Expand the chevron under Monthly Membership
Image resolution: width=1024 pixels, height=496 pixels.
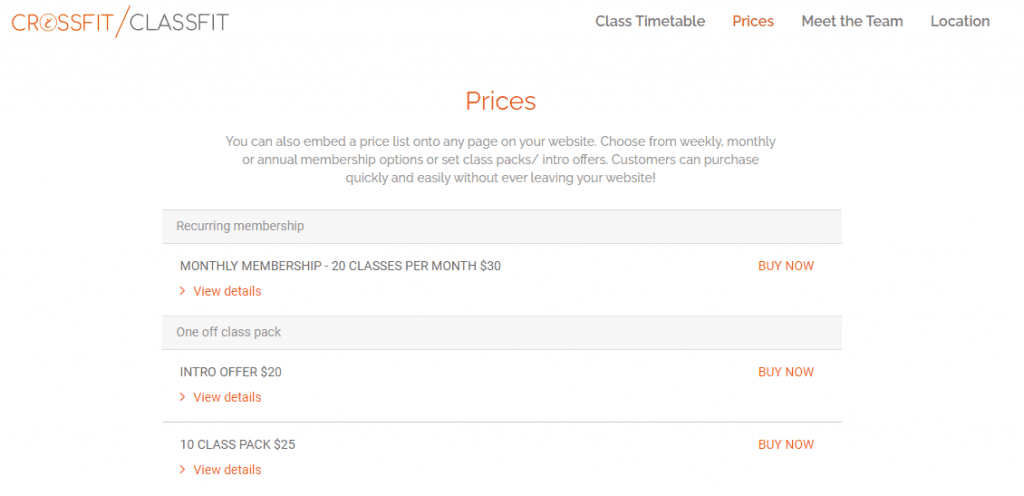(x=182, y=291)
